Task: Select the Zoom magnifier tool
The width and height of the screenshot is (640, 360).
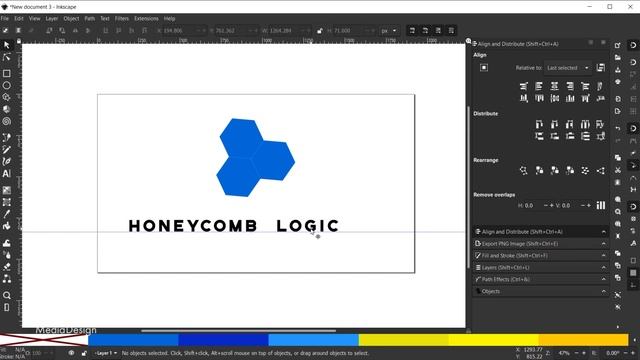Action: pos(7,296)
